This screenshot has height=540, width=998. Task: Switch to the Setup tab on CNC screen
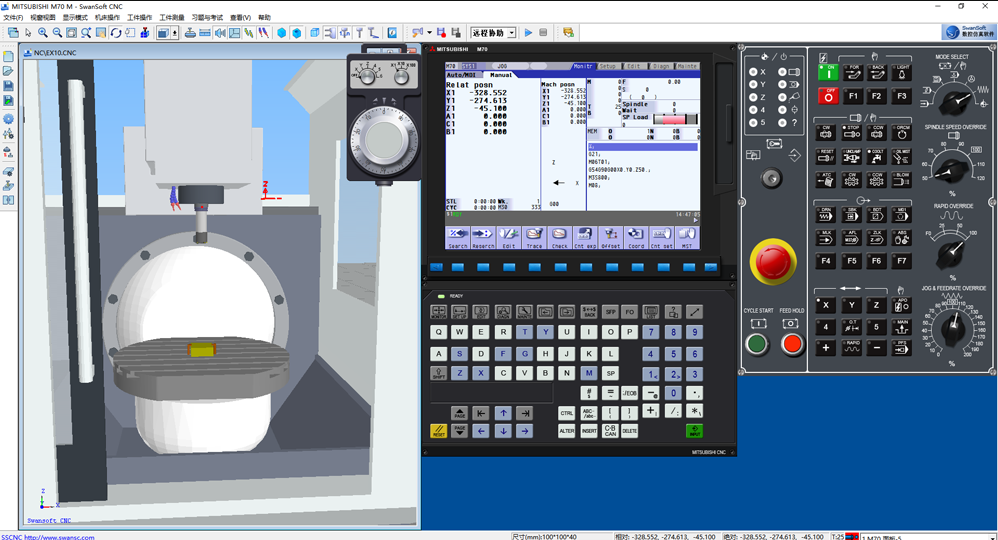point(607,66)
